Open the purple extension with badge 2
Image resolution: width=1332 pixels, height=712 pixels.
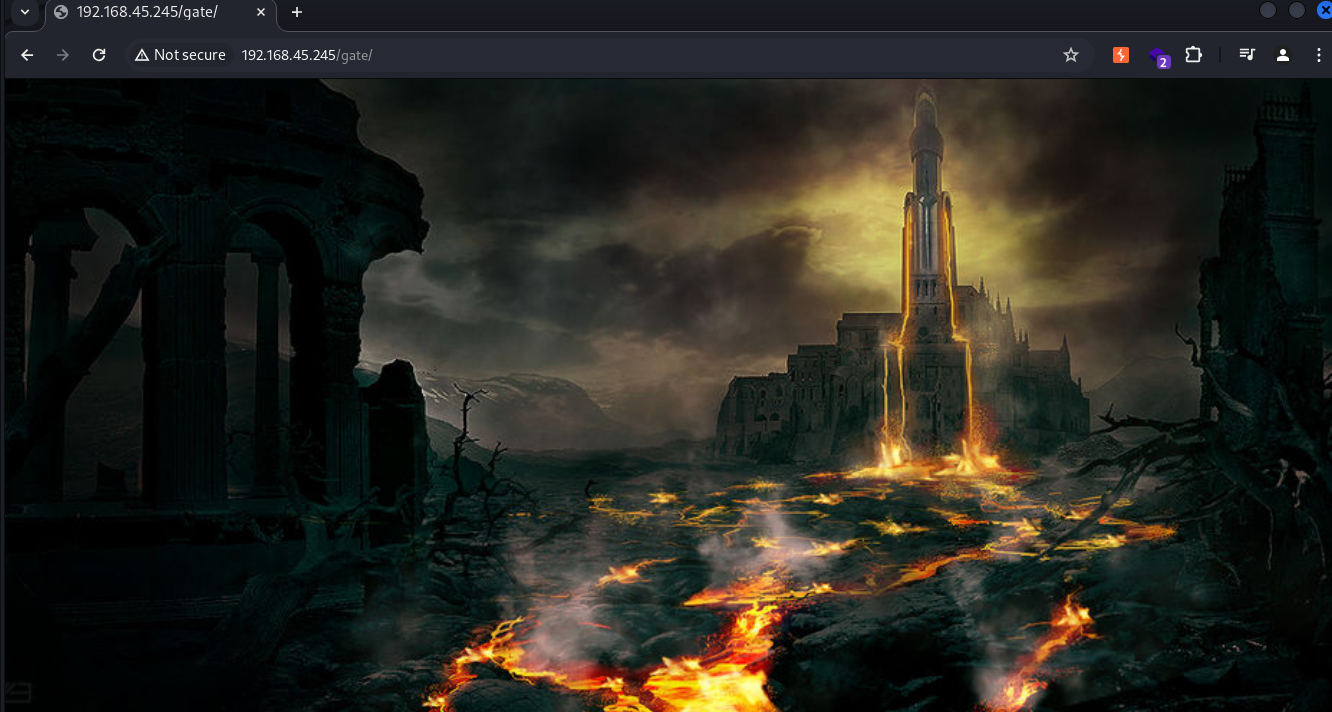(1158, 56)
